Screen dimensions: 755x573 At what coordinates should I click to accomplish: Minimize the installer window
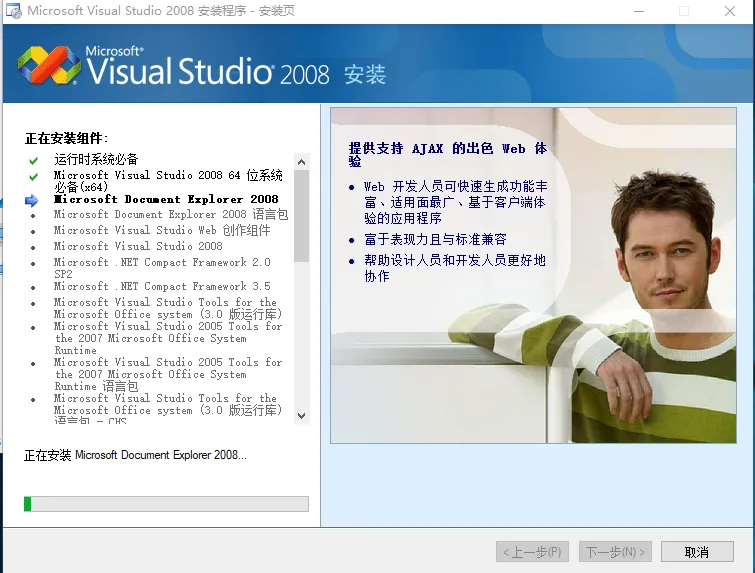pyautogui.click(x=639, y=11)
